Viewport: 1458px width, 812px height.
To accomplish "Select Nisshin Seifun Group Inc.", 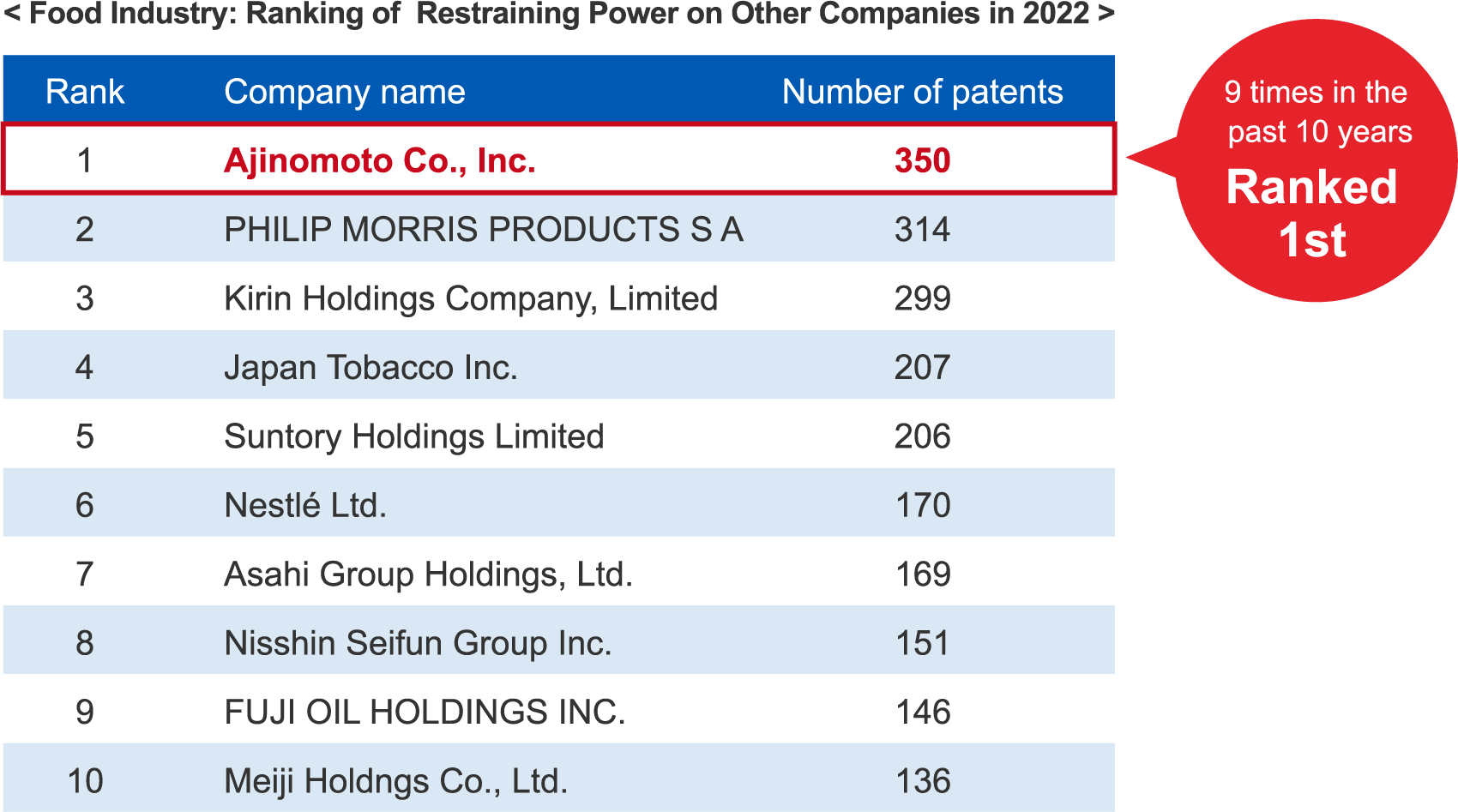I will click(x=418, y=643).
